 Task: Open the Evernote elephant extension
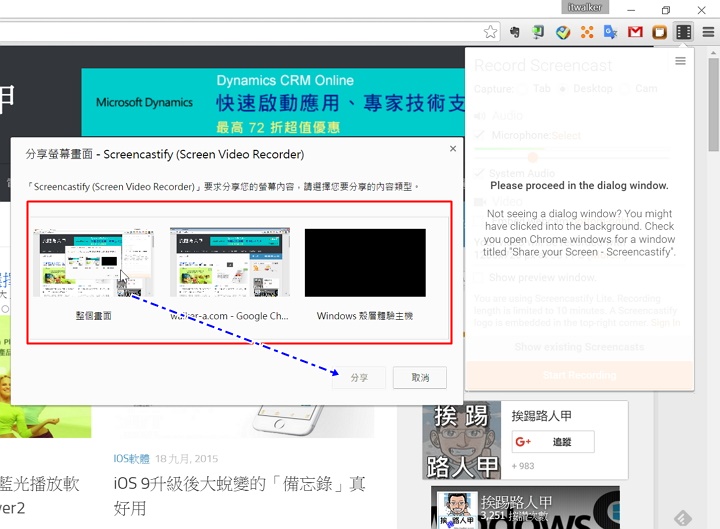tap(515, 32)
